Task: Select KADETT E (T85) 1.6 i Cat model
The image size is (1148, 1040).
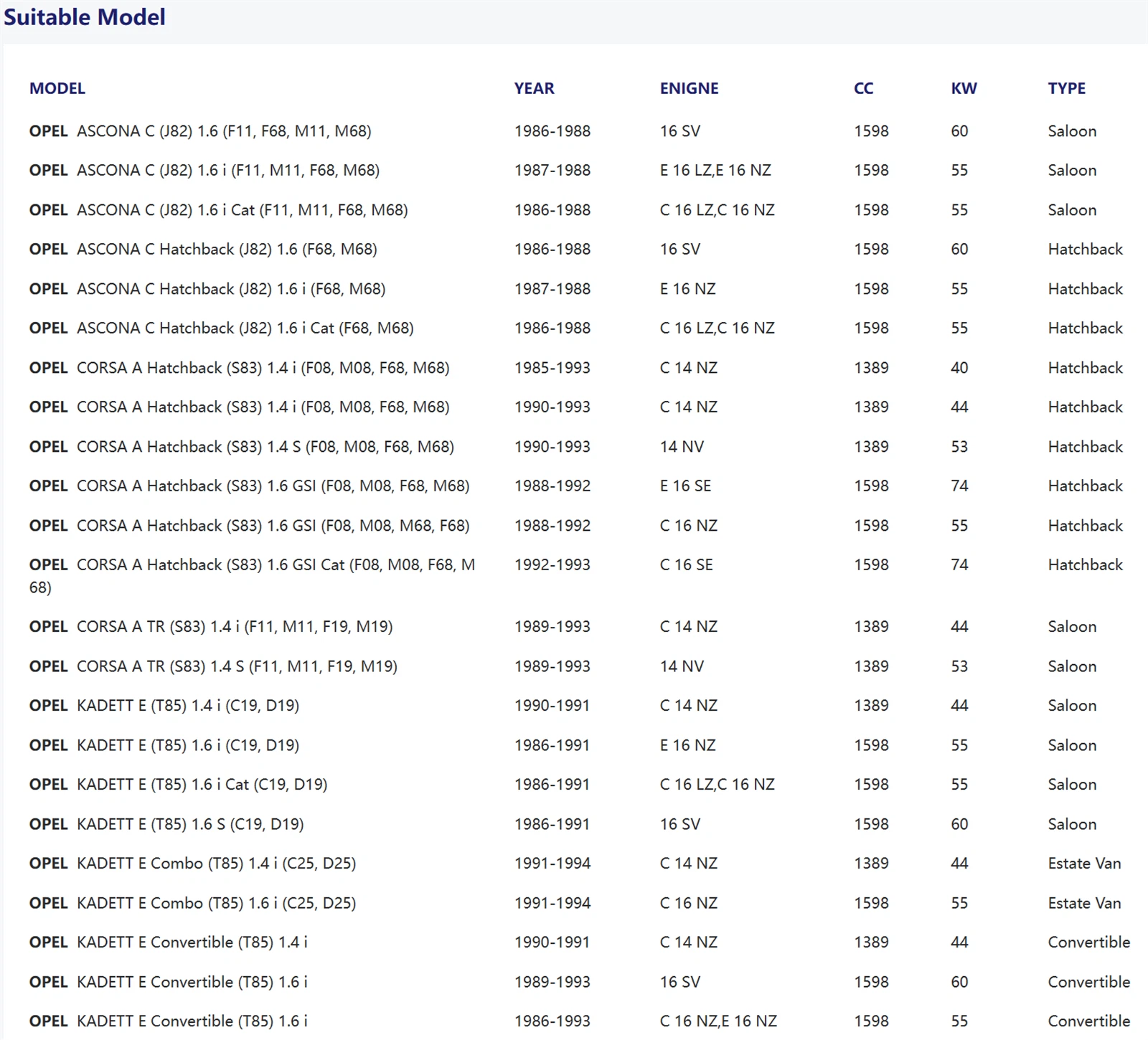Action: click(x=179, y=785)
